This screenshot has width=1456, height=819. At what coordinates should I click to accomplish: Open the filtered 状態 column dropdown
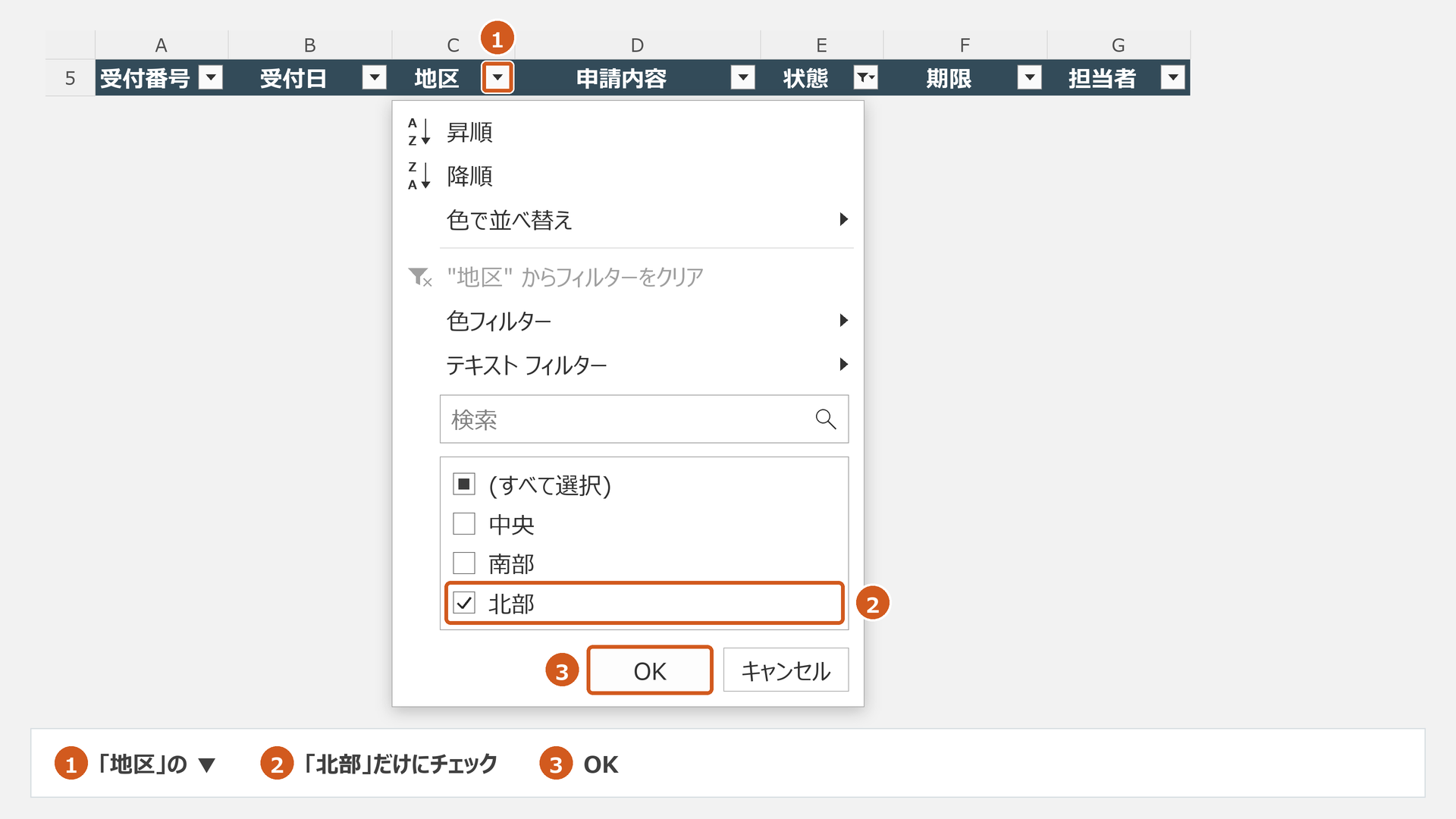[866, 77]
